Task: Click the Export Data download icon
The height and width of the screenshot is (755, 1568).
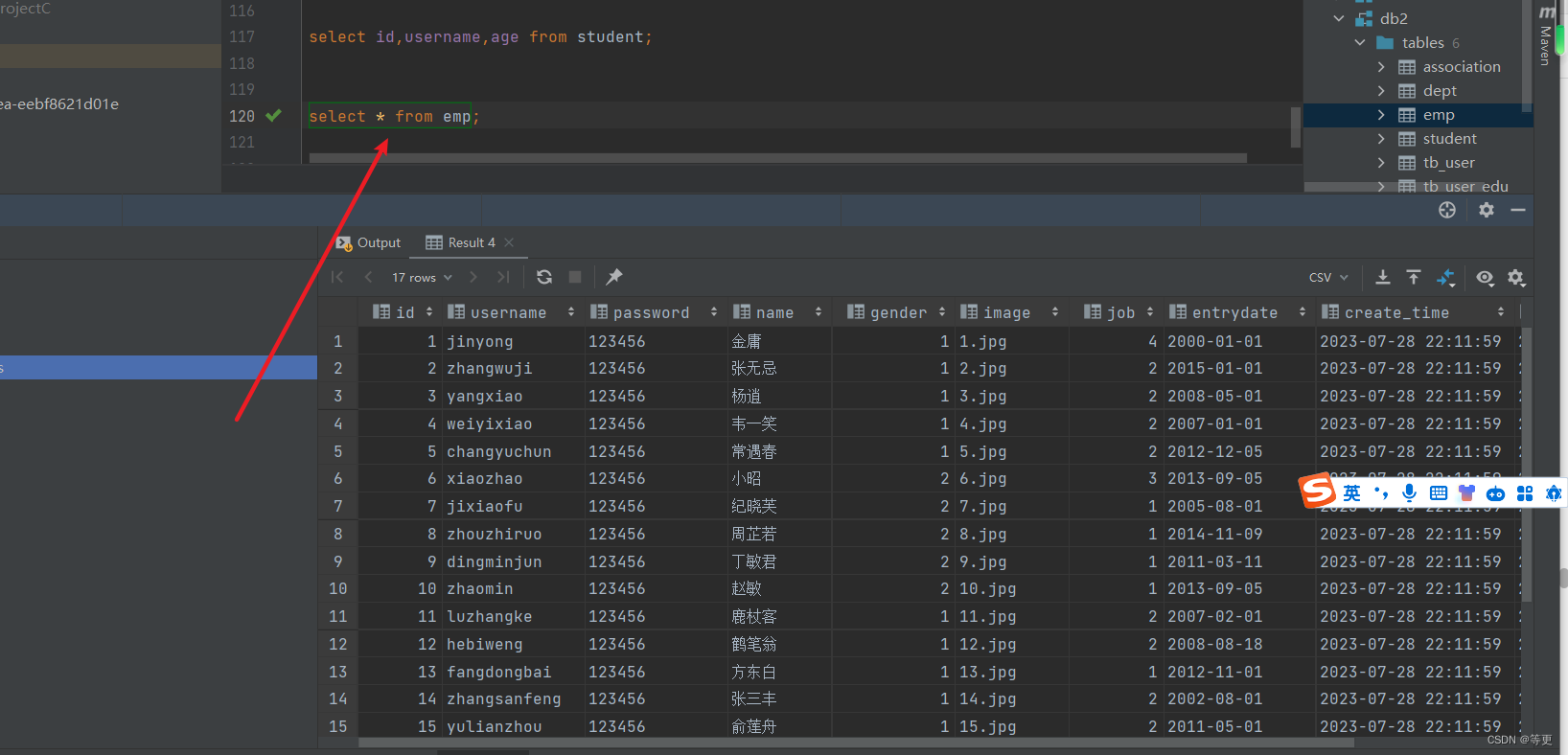Action: click(x=1383, y=277)
